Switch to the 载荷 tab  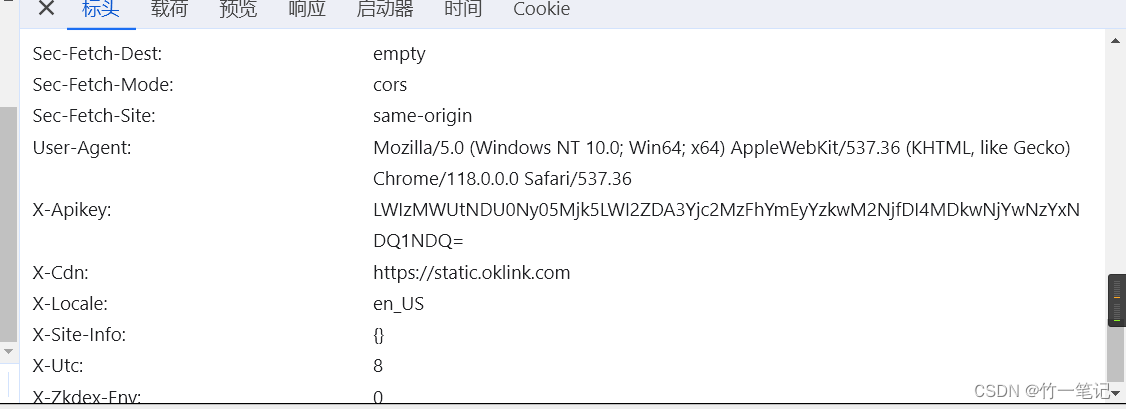169,9
